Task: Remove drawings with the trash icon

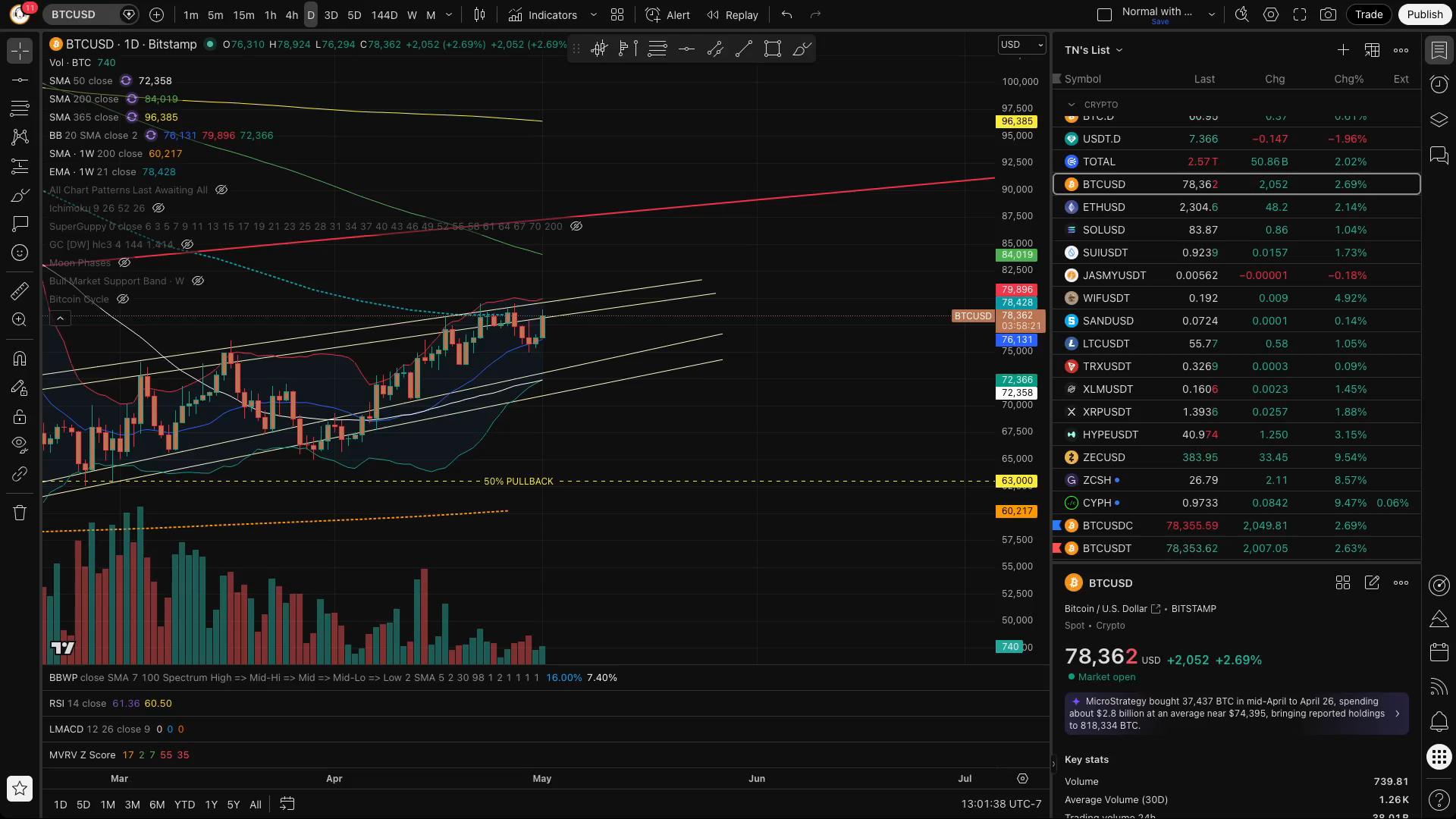Action: click(x=20, y=513)
